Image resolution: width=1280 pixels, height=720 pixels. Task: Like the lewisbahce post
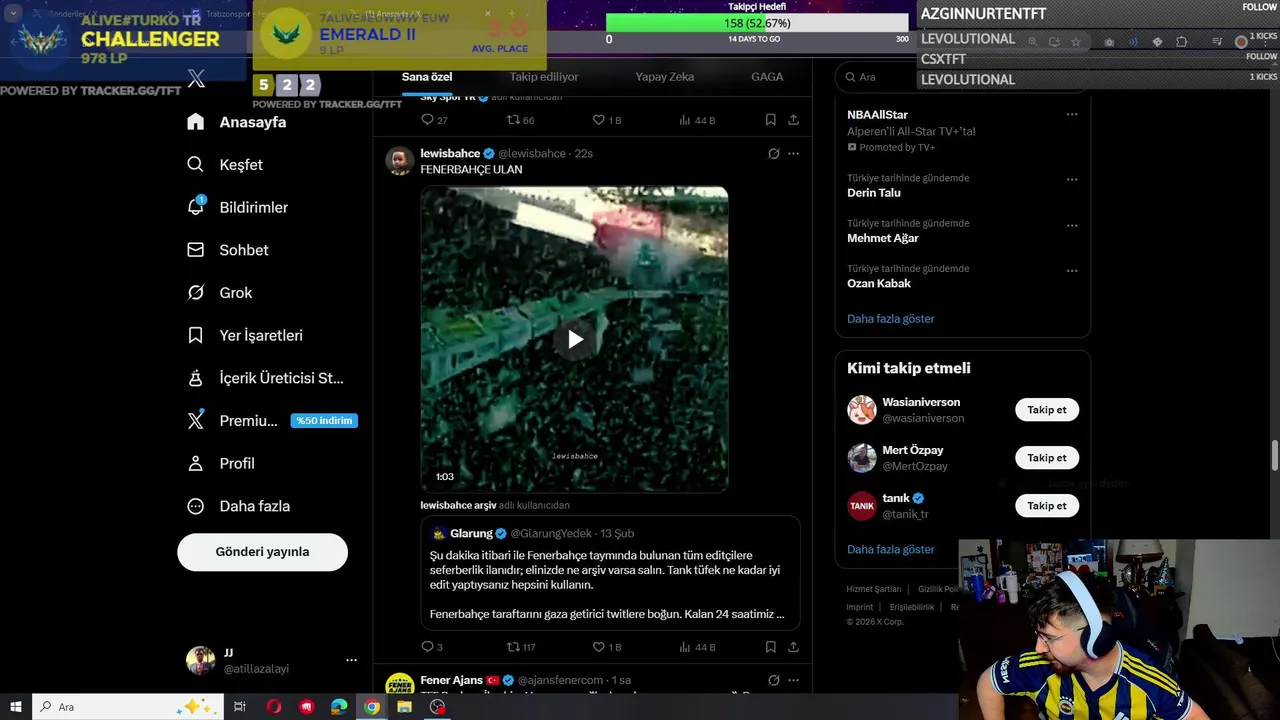click(607, 647)
